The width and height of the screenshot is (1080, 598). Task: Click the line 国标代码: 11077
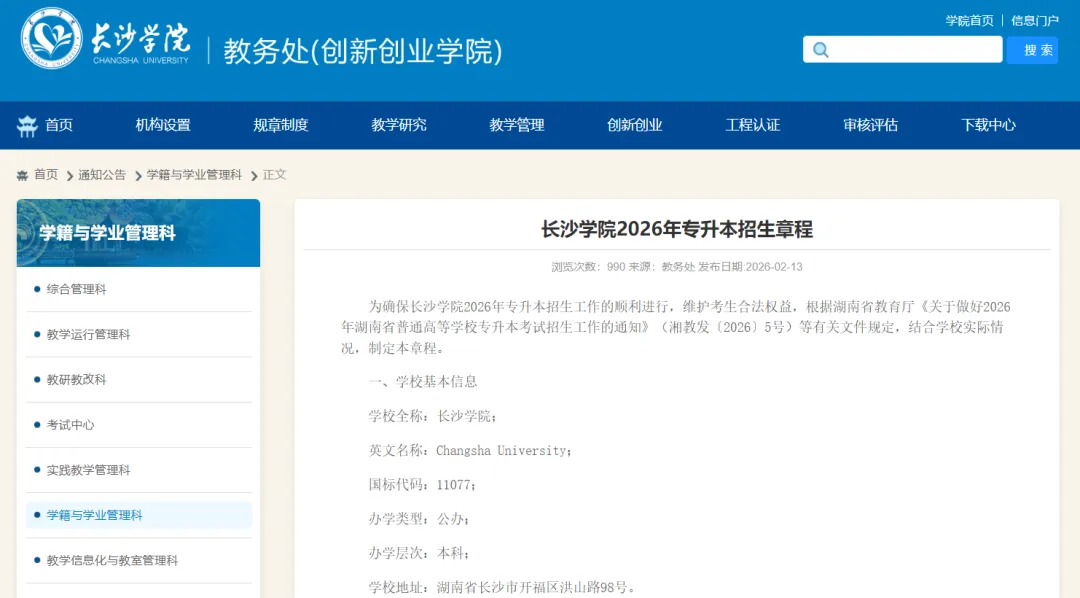422,485
